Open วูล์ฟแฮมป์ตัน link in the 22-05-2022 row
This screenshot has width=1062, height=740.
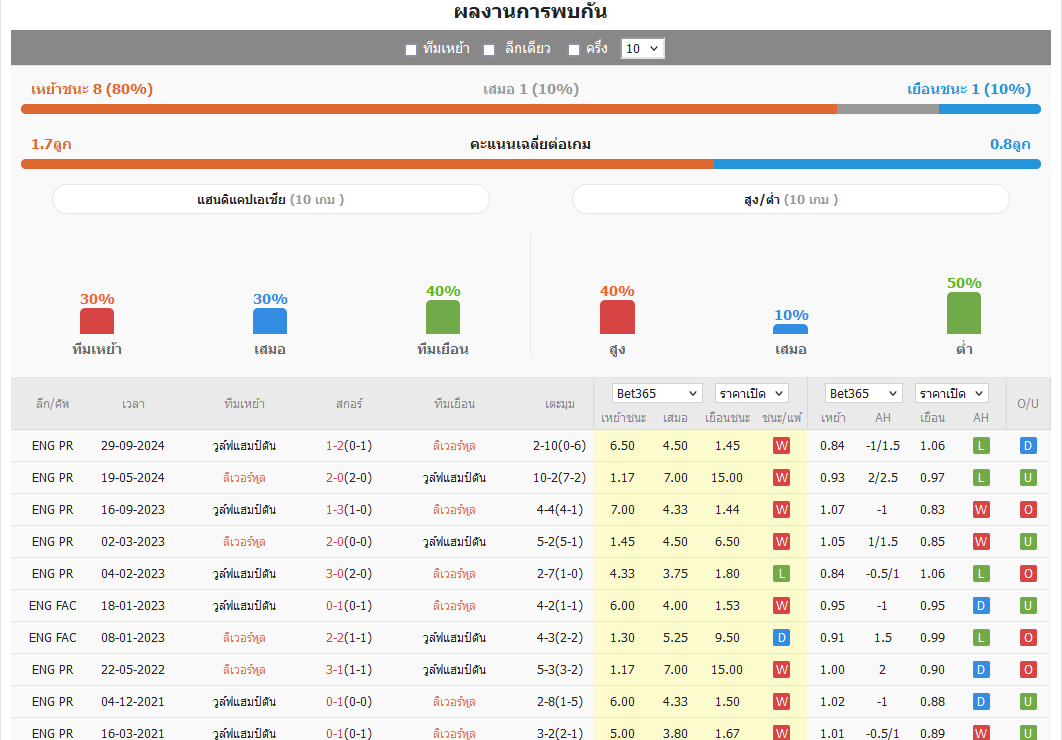pos(454,670)
